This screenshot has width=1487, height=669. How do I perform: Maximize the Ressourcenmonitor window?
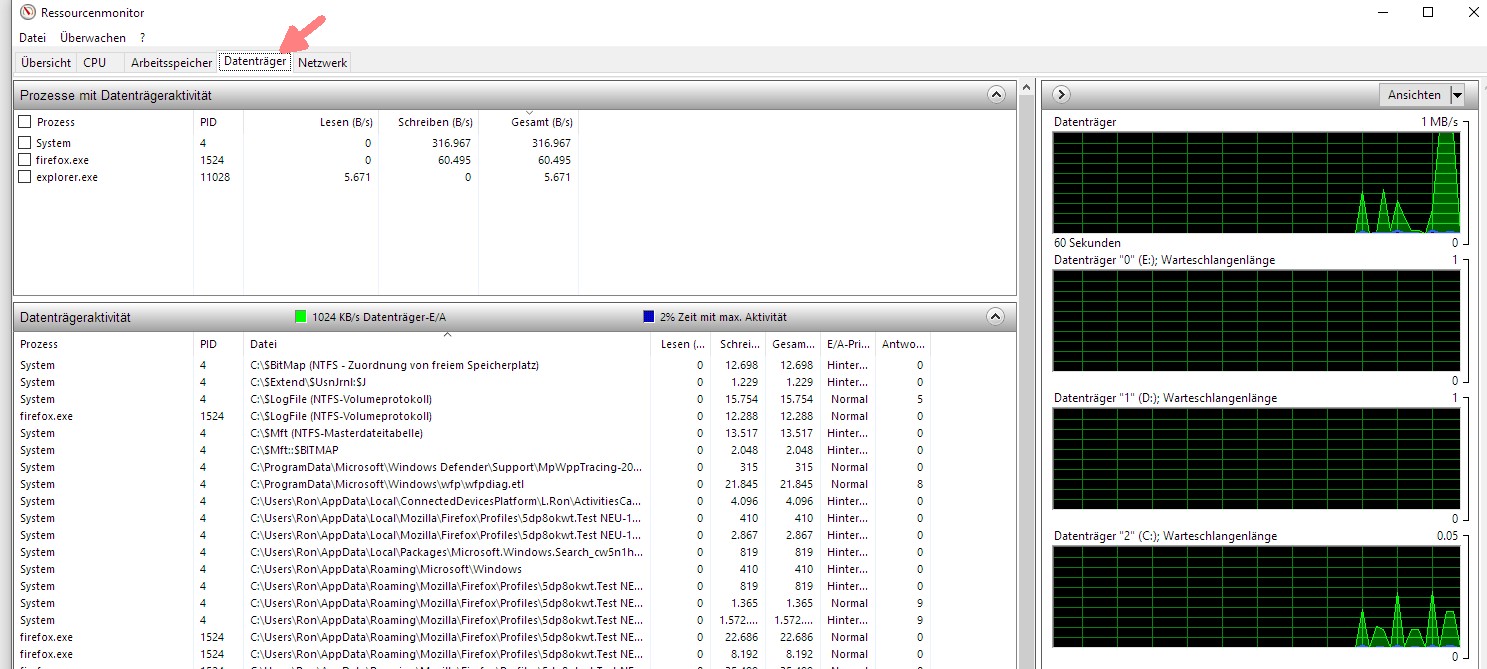click(1428, 12)
